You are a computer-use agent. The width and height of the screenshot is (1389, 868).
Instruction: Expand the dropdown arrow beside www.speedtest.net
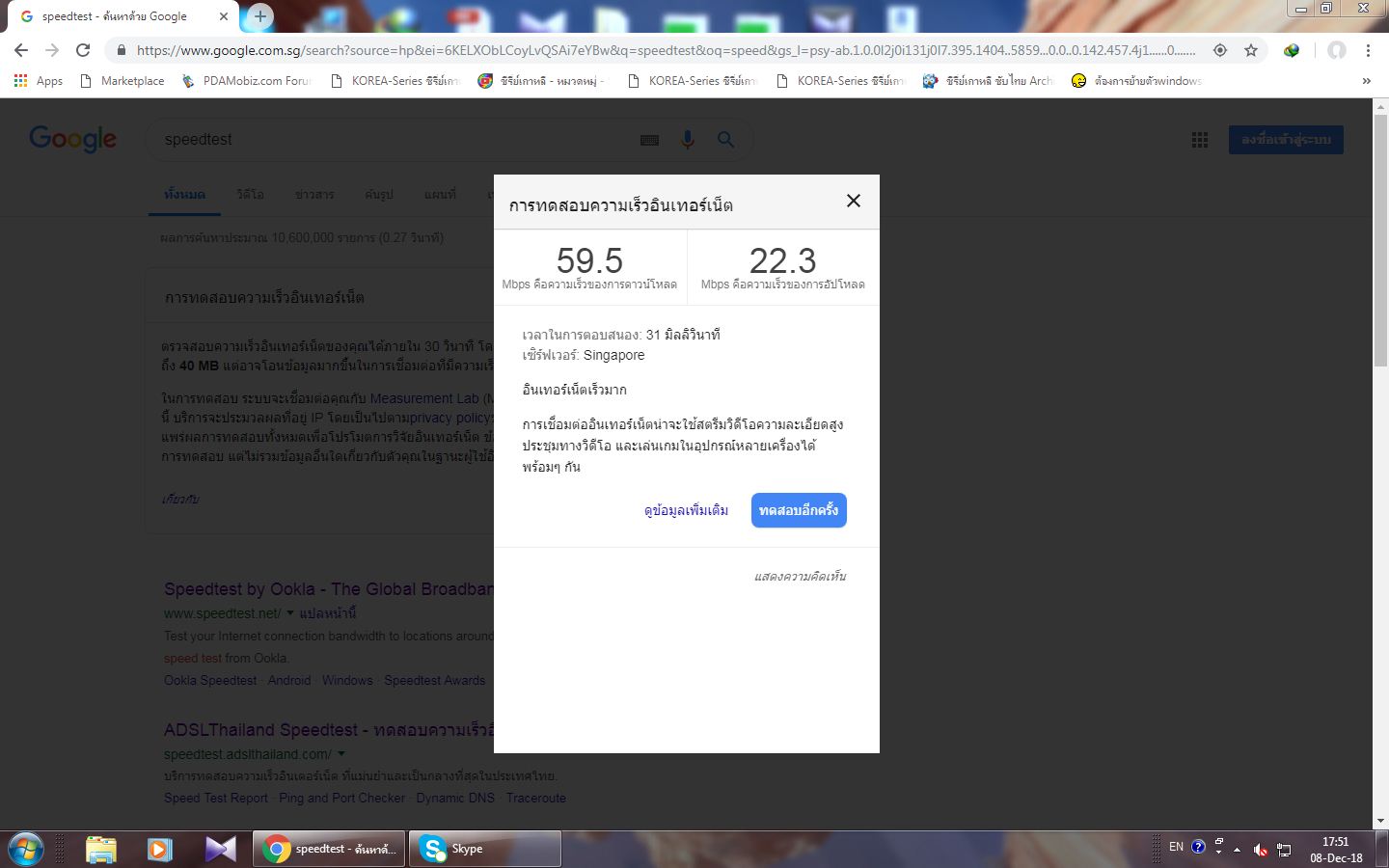tap(290, 613)
